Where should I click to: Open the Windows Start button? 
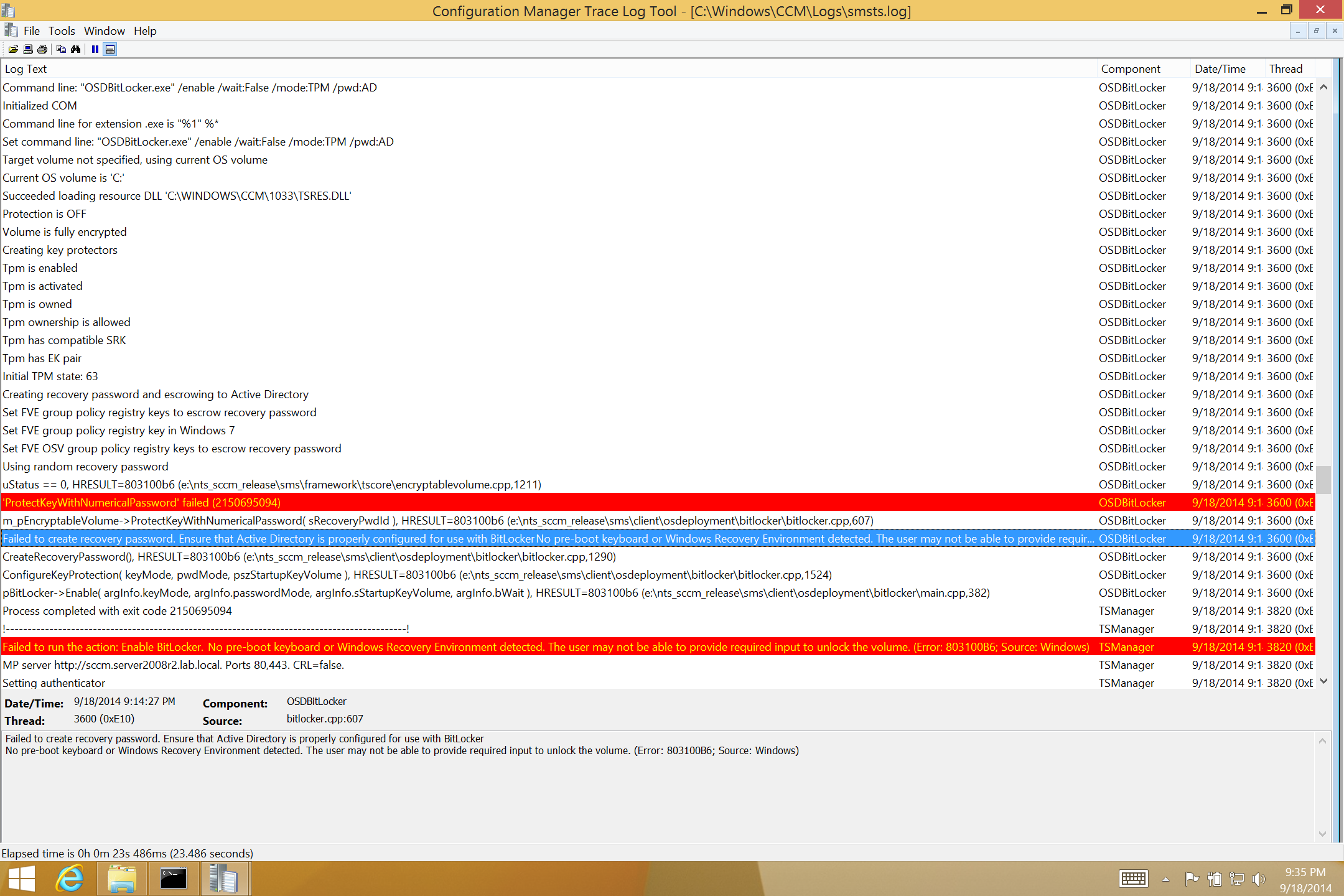point(22,879)
